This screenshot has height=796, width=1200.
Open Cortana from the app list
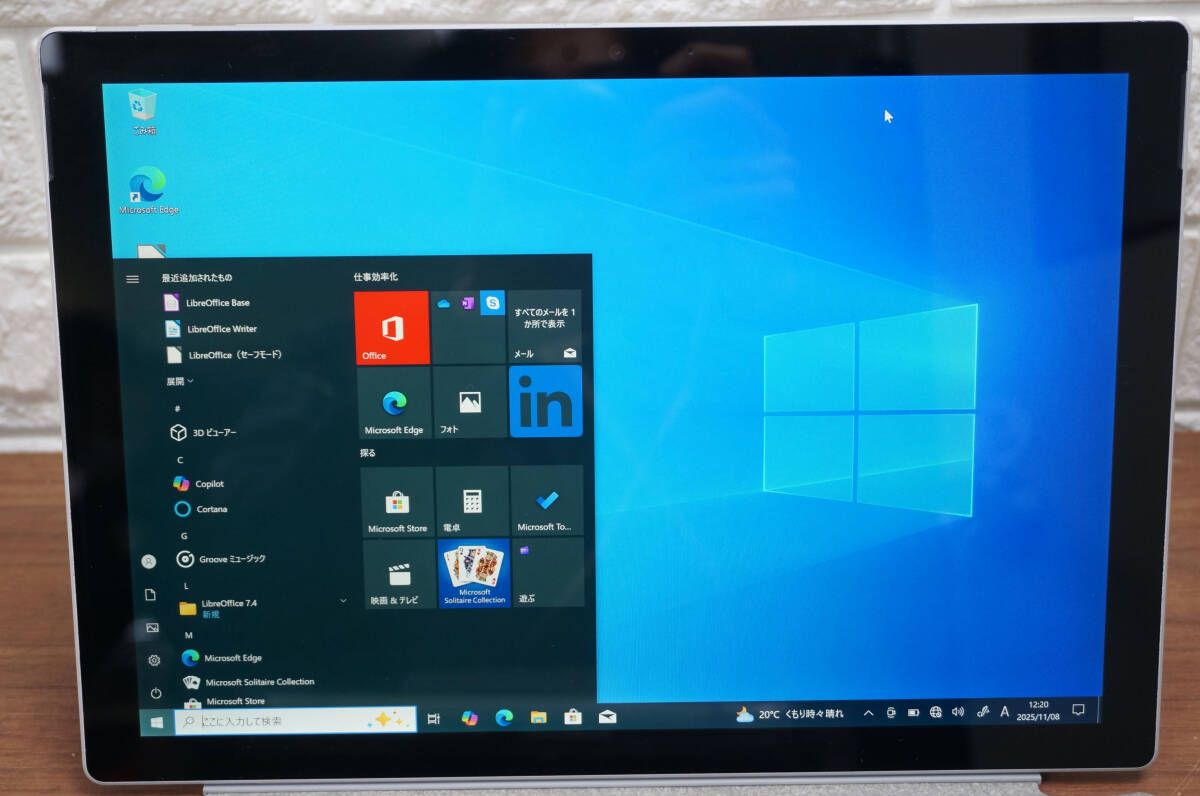[200, 509]
